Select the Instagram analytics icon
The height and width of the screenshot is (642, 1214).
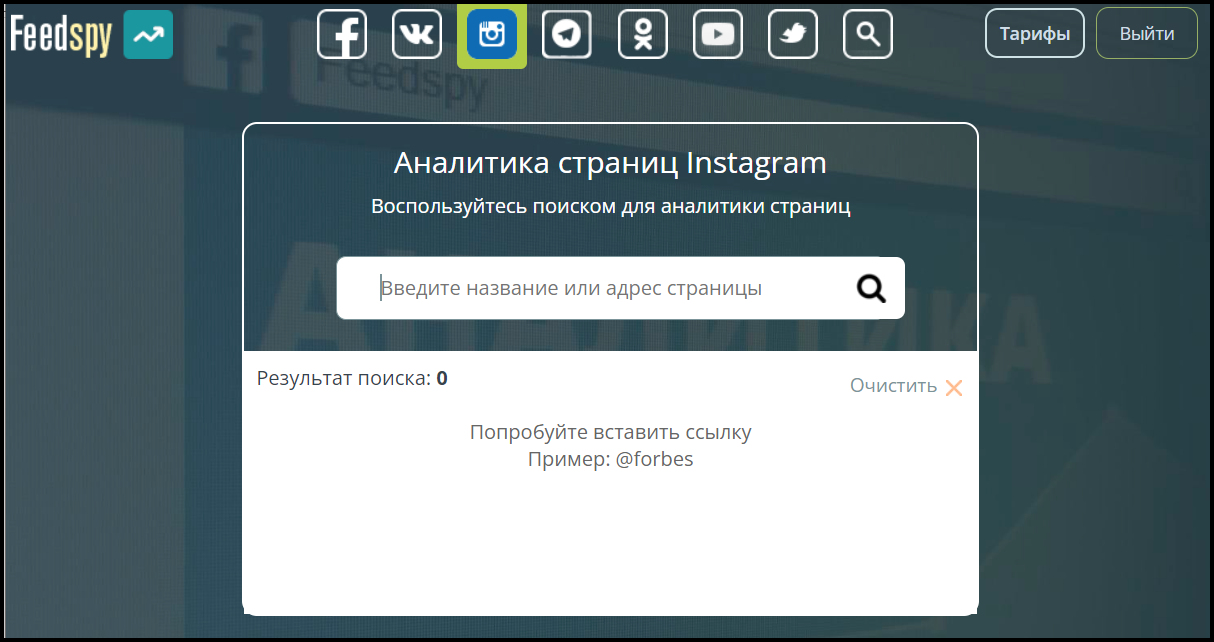coord(492,35)
